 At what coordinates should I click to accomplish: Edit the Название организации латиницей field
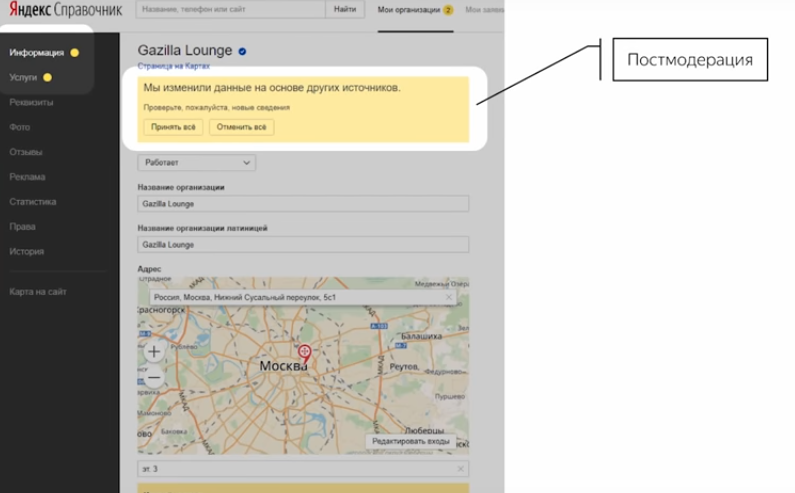[x=303, y=245]
